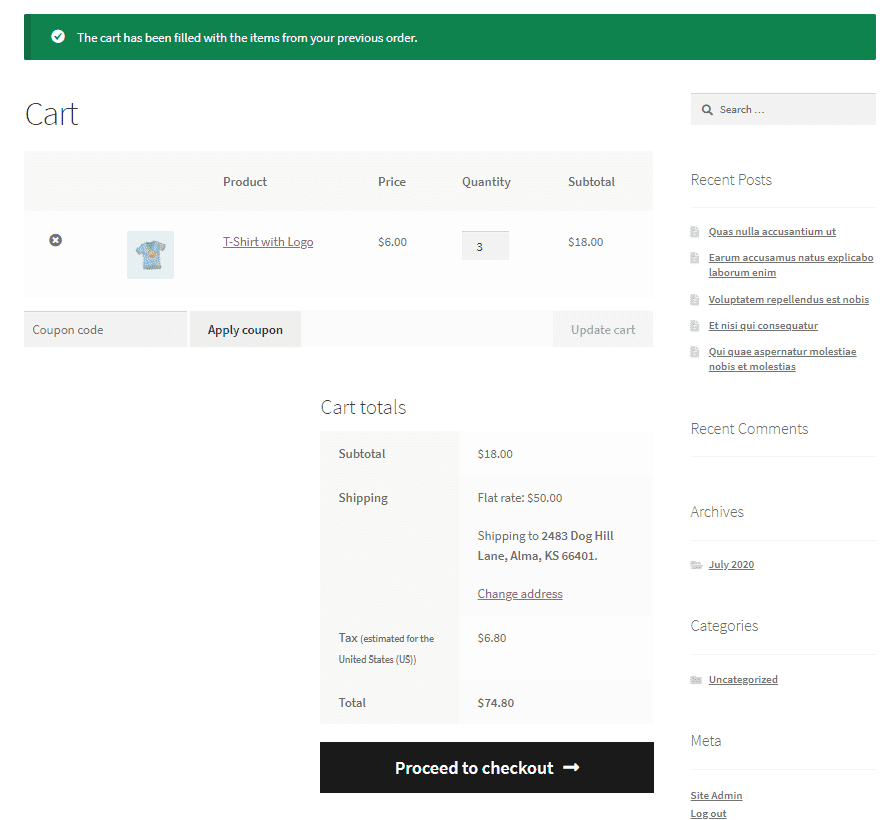Click the shipping address '2483 Dog Hill Lane' text
The height and width of the screenshot is (820, 895).
[545, 546]
